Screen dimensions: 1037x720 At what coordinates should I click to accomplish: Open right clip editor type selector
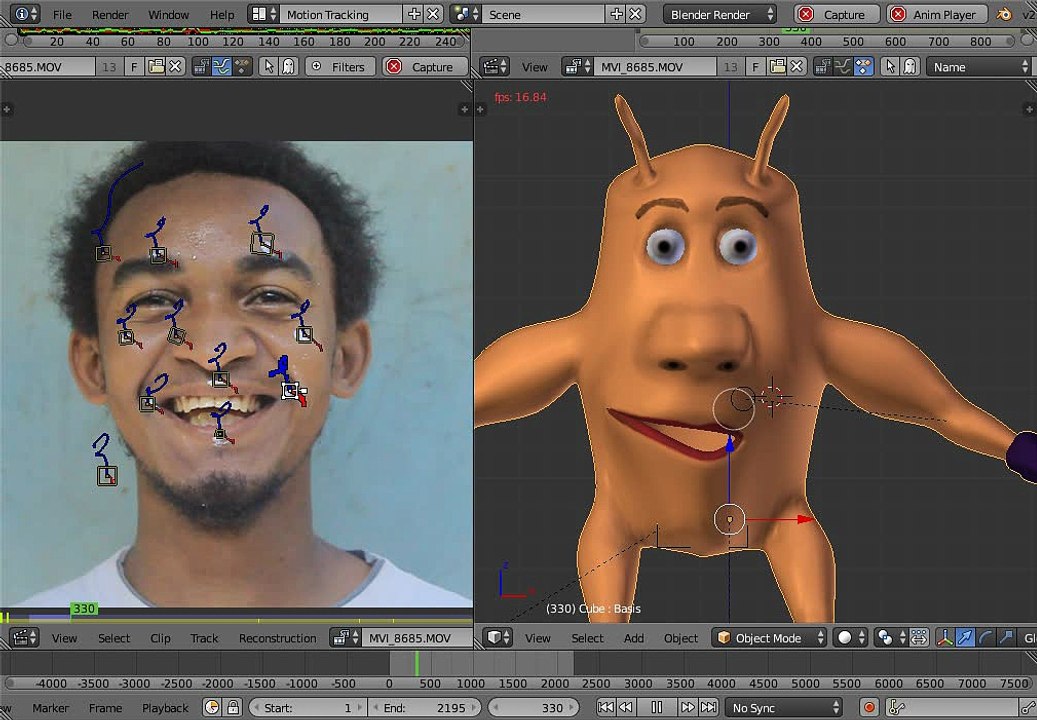496,67
